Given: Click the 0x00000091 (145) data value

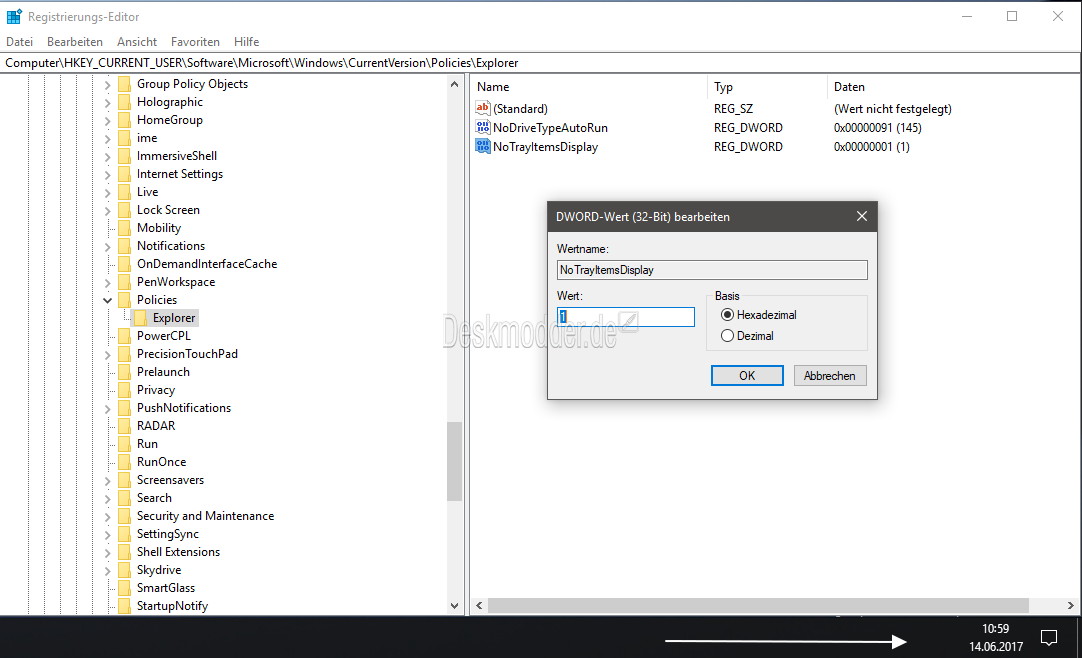Looking at the screenshot, I should 877,128.
